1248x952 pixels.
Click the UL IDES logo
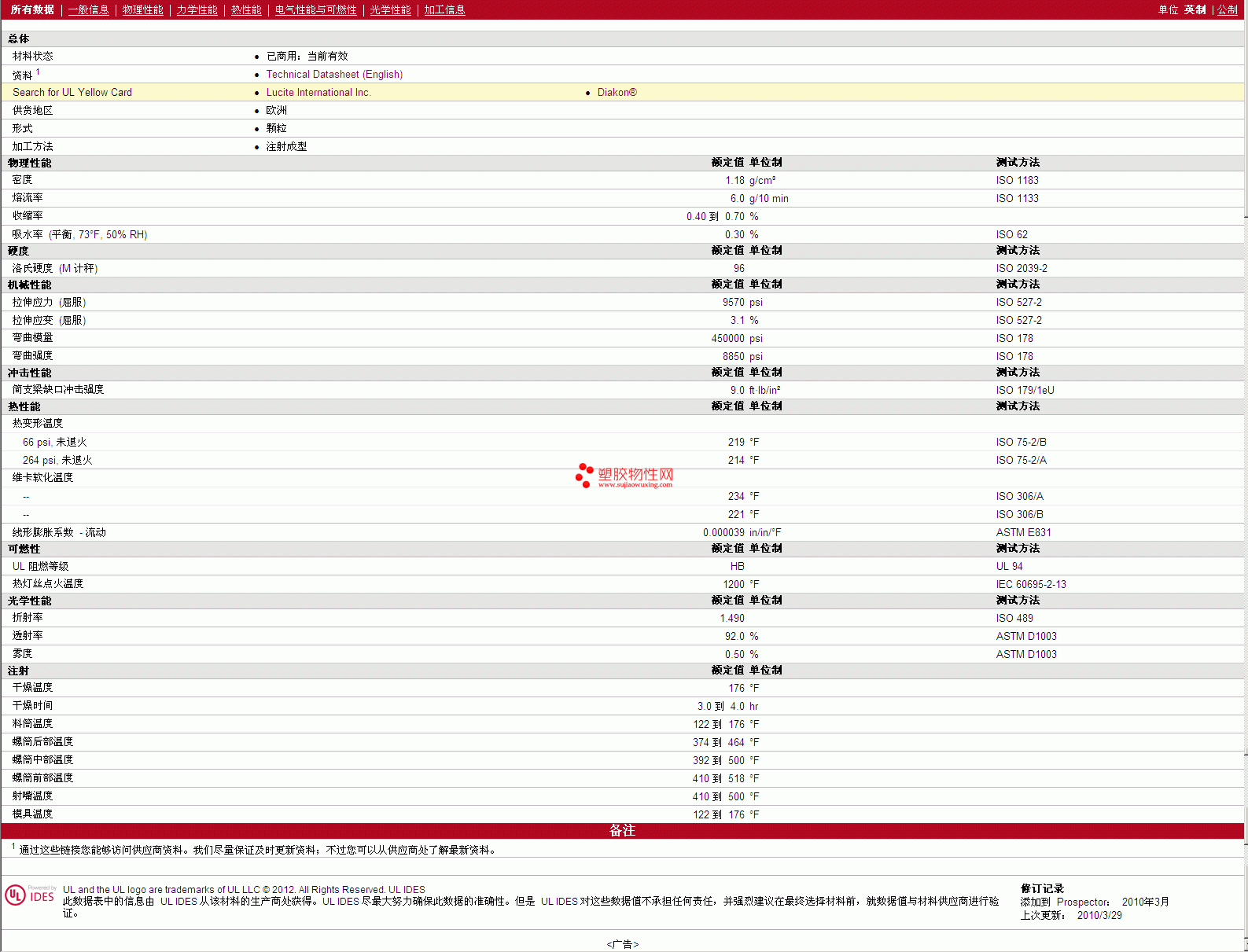pyautogui.click(x=30, y=895)
